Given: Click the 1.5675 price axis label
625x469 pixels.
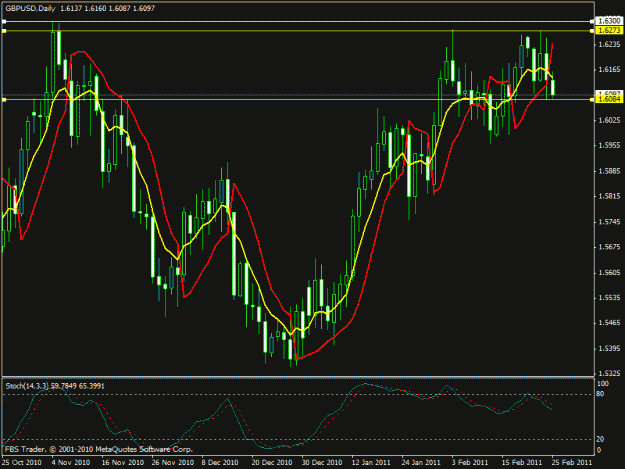Looking at the screenshot, I should 609,247.
